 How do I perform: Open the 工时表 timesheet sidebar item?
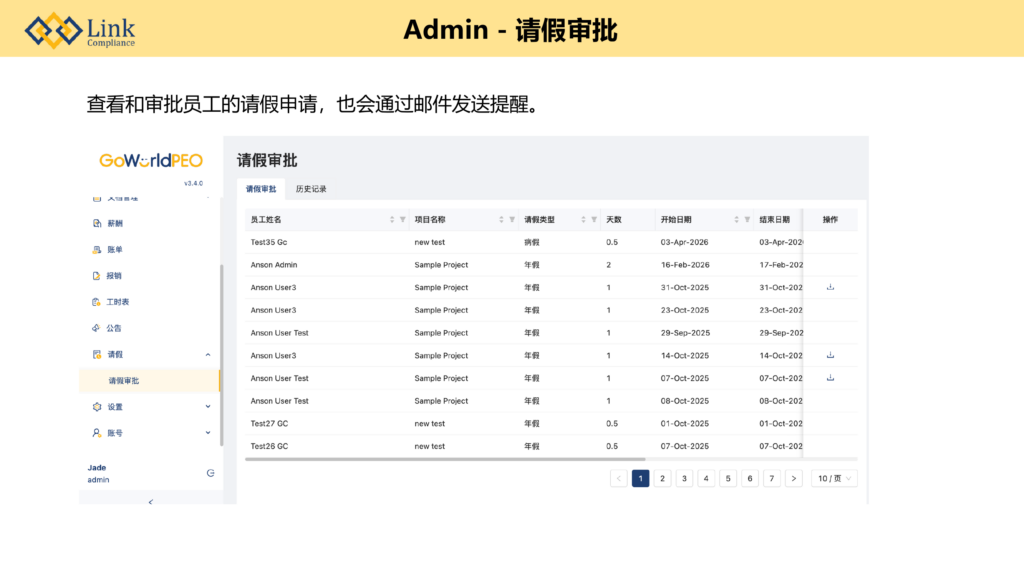(117, 301)
